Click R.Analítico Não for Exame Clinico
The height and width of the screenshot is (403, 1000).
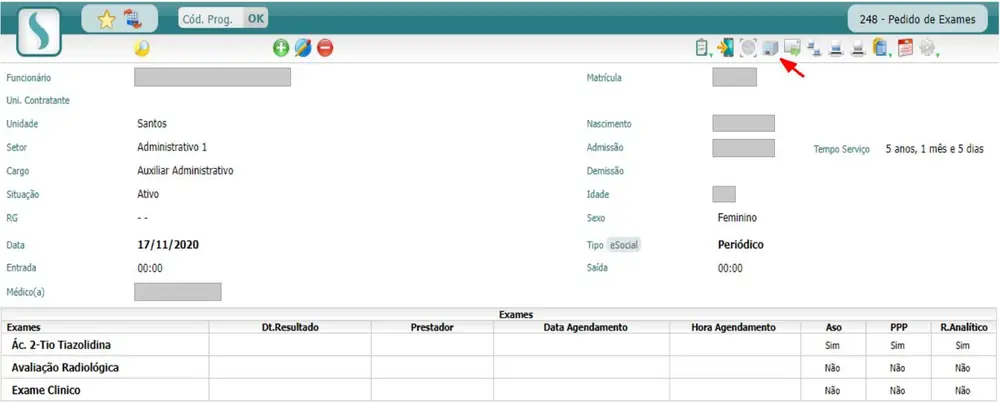pyautogui.click(x=963, y=390)
